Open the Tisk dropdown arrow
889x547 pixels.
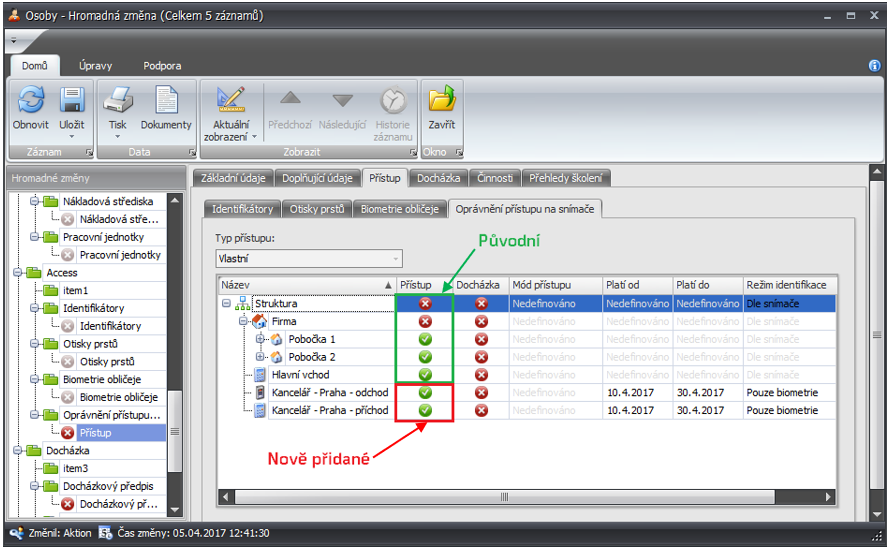pos(118,137)
